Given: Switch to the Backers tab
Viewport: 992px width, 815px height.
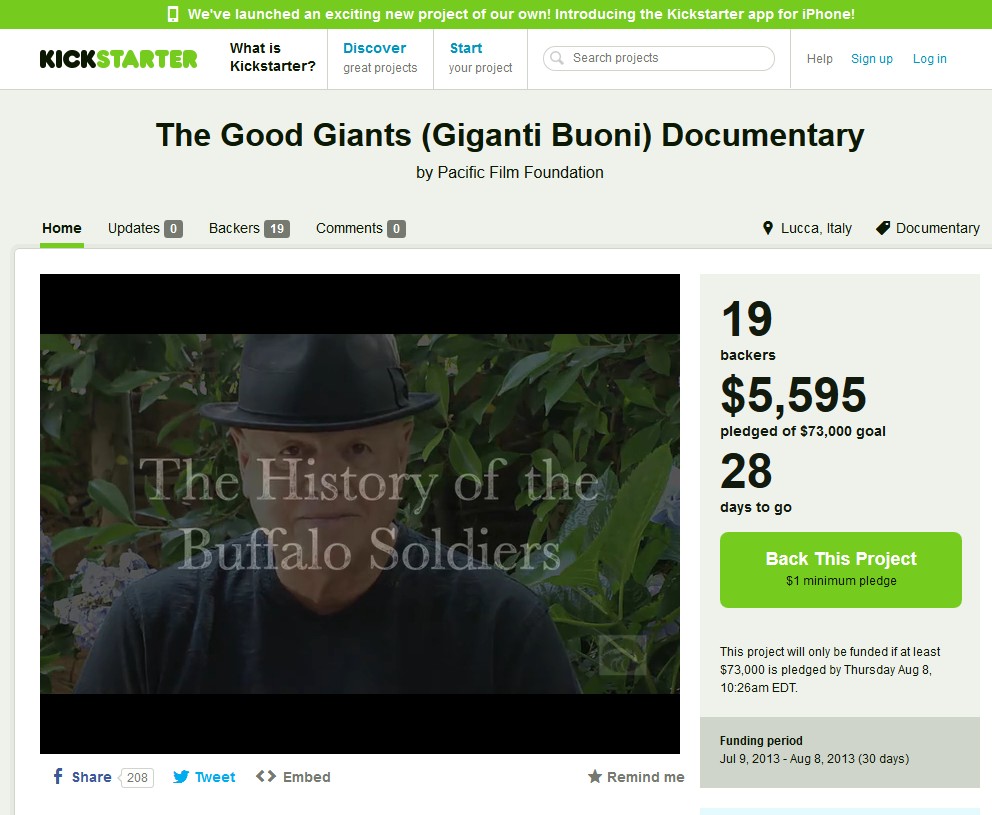Looking at the screenshot, I should [x=249, y=228].
